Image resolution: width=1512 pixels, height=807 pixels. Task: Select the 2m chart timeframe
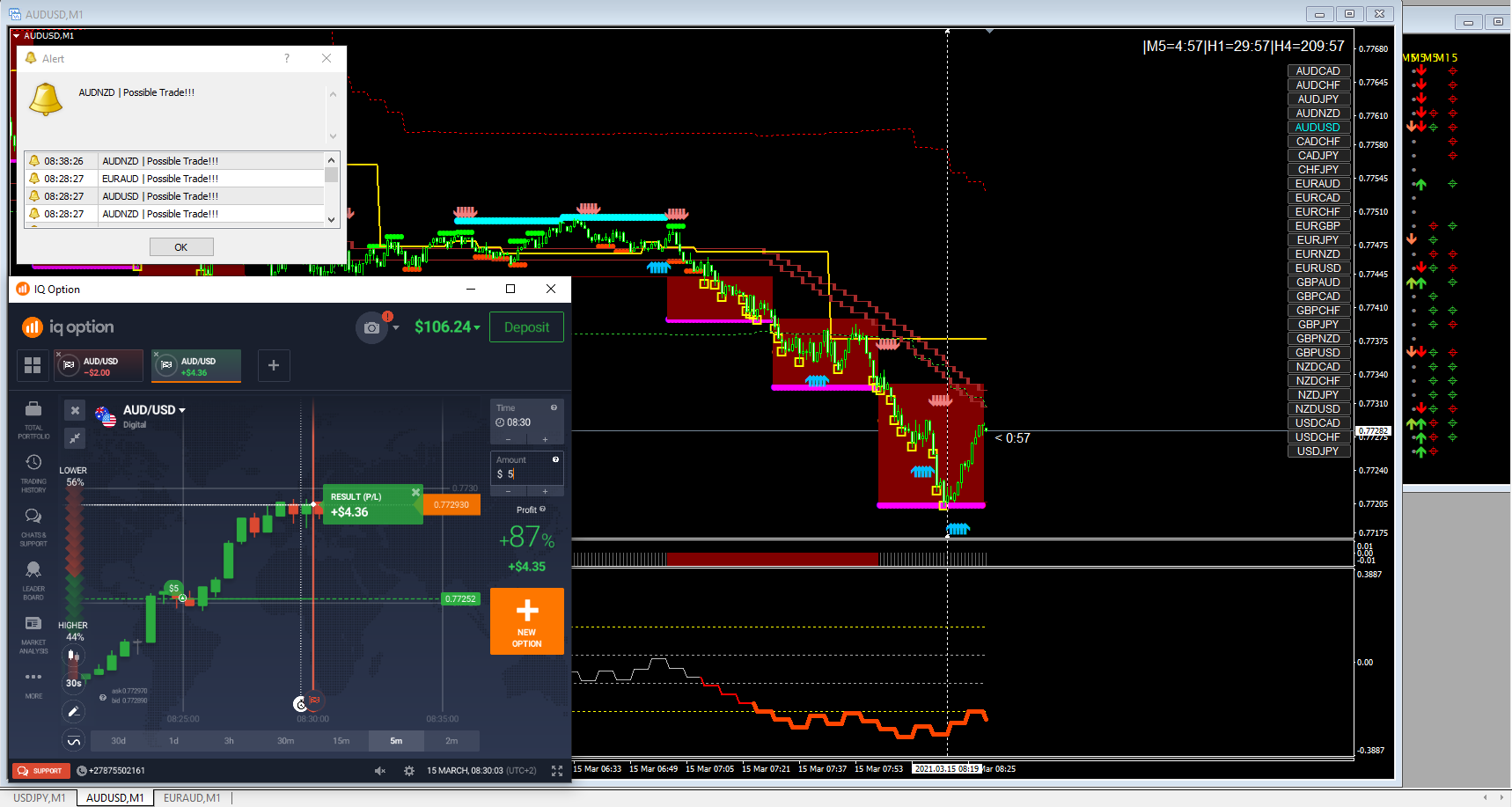coord(451,741)
